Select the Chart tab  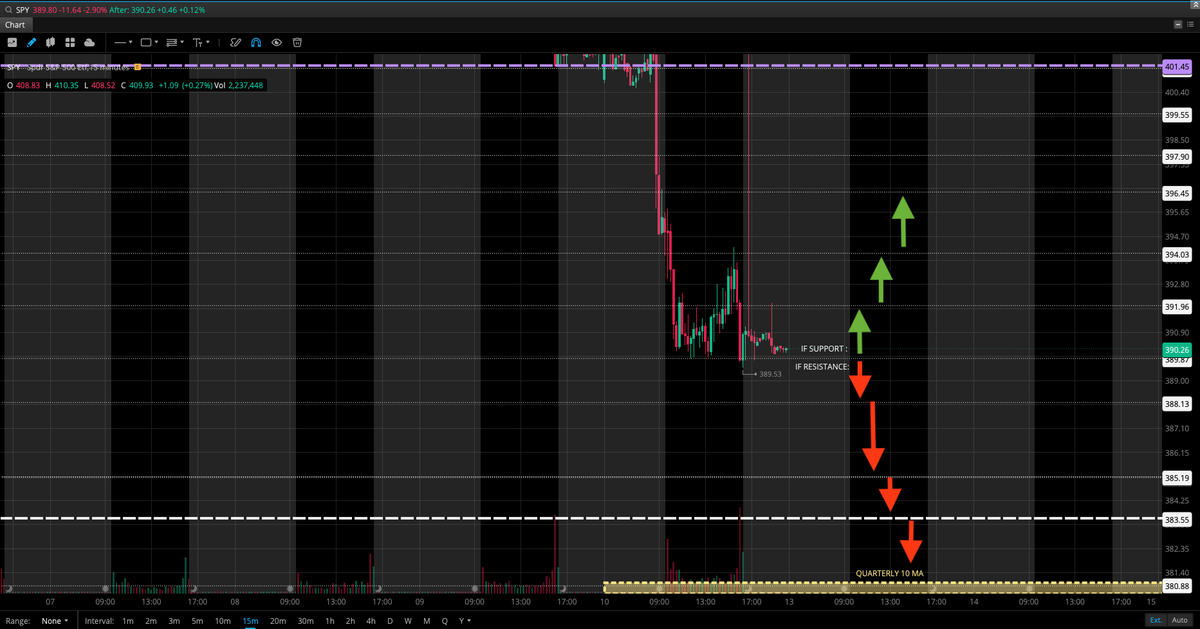point(15,24)
